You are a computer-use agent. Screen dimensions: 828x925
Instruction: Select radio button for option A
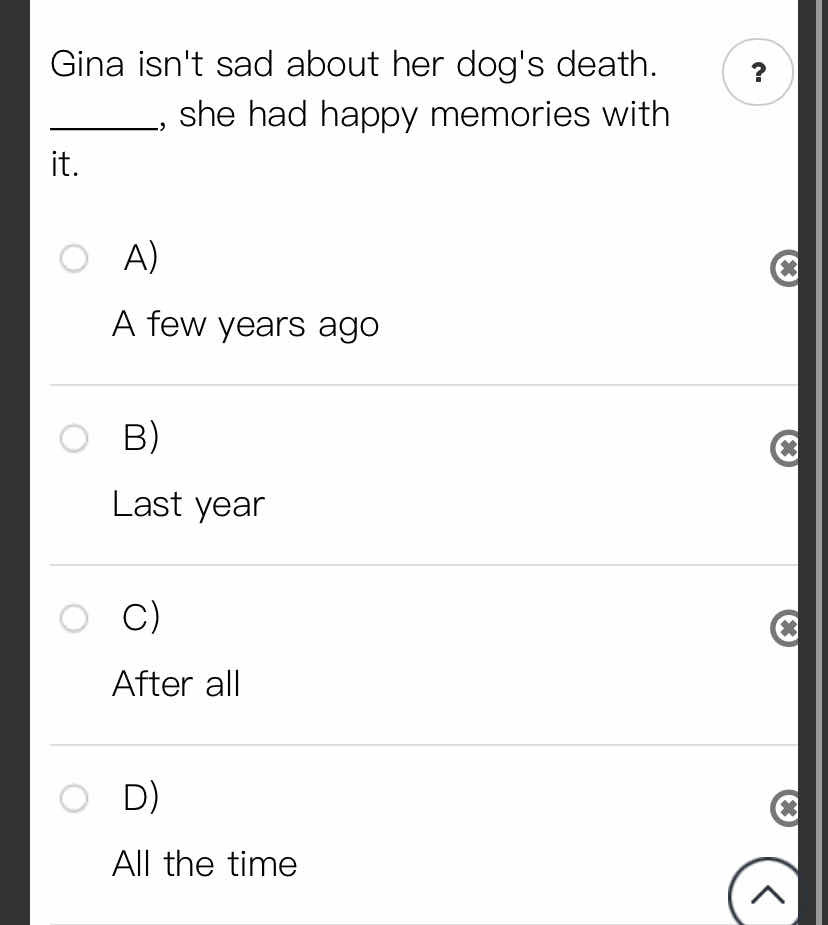74,258
